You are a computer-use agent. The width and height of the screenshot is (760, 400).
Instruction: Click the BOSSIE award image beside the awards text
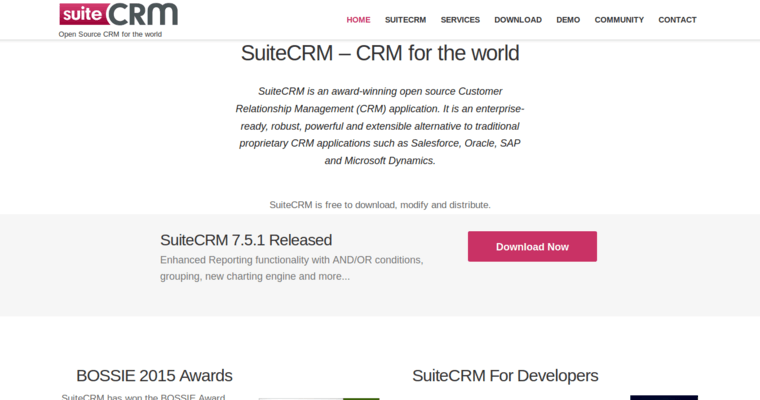tap(318, 398)
